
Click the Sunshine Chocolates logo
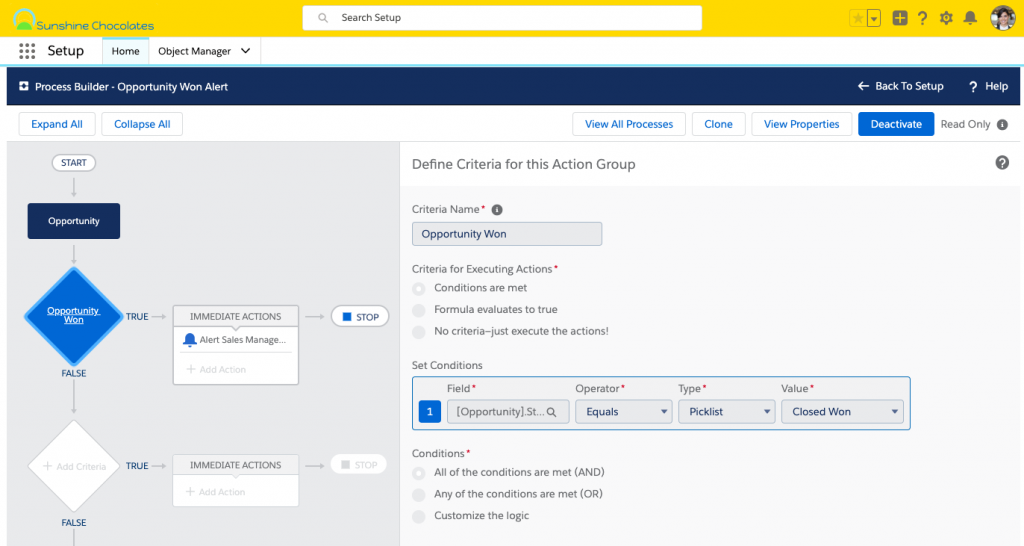click(x=84, y=20)
